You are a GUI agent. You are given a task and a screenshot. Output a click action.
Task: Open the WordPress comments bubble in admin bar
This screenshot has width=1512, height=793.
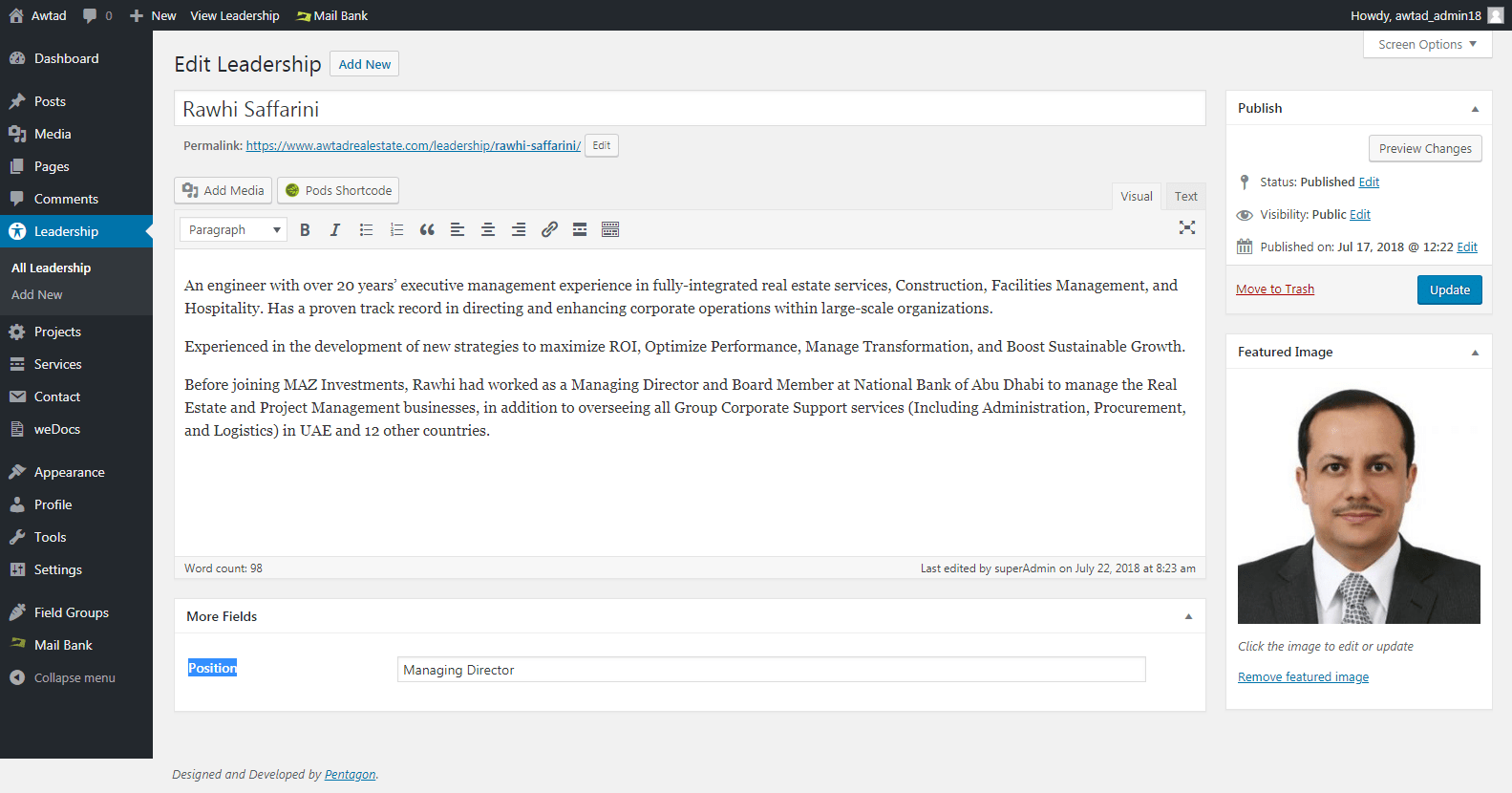click(x=97, y=15)
